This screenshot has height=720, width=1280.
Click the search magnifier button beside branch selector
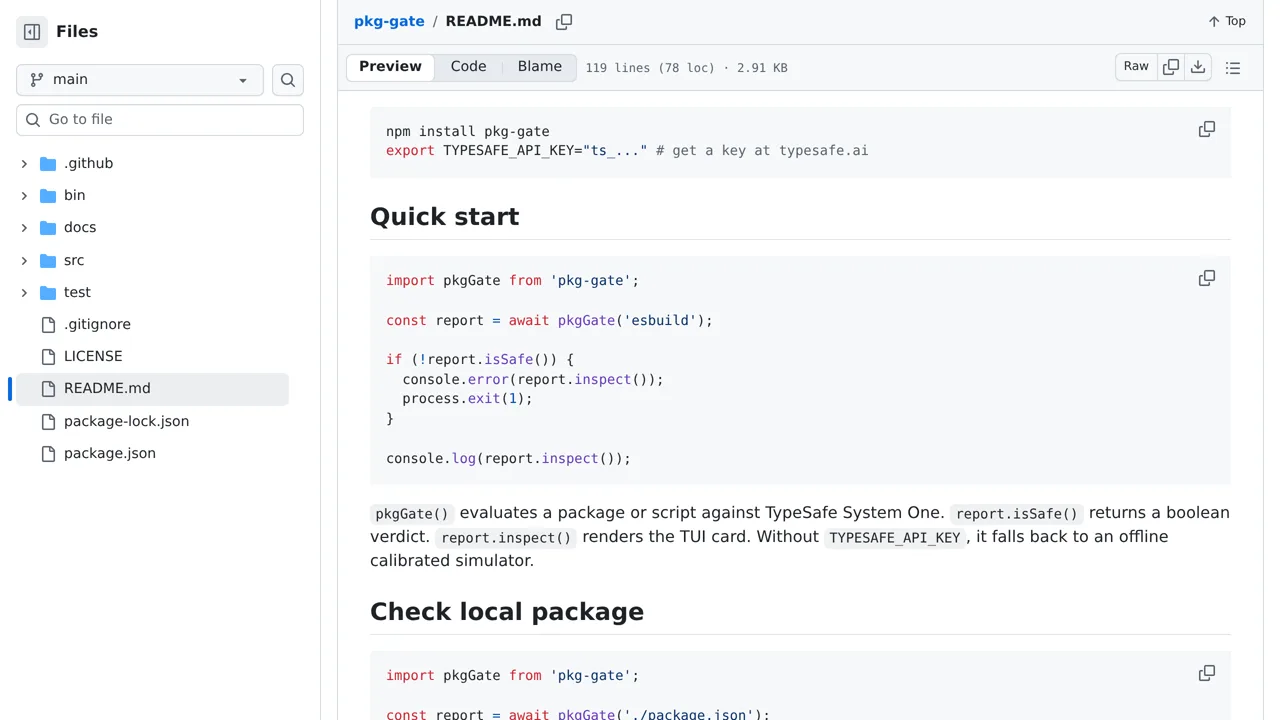(288, 80)
